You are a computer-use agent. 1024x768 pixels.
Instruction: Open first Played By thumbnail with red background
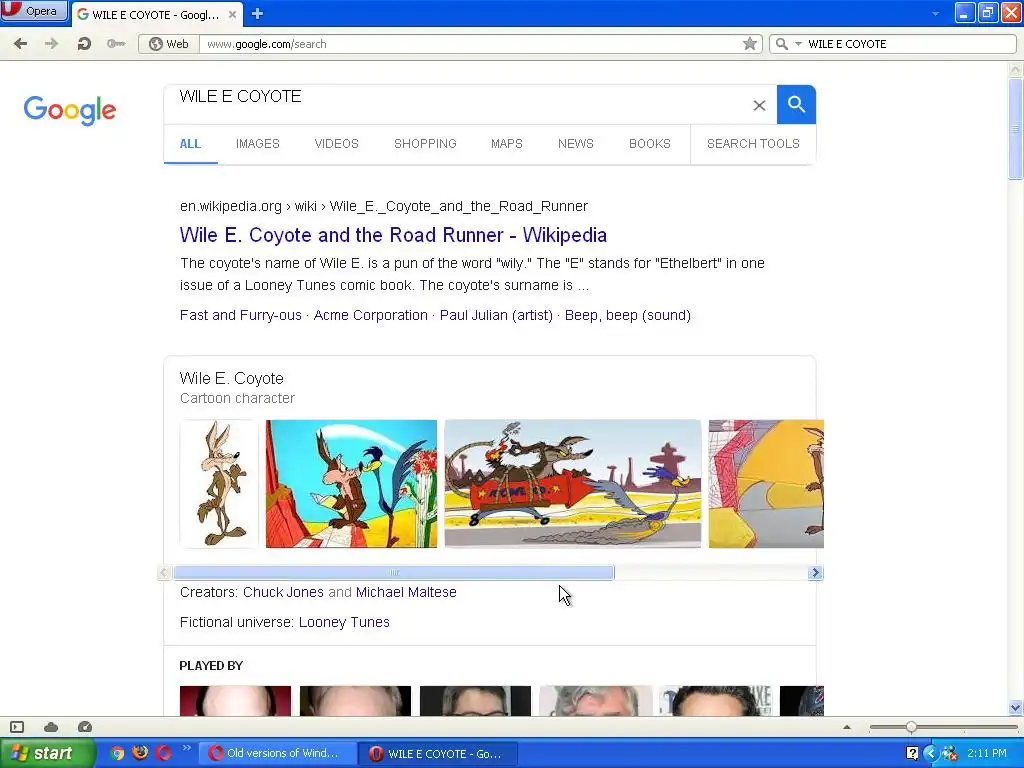[235, 701]
